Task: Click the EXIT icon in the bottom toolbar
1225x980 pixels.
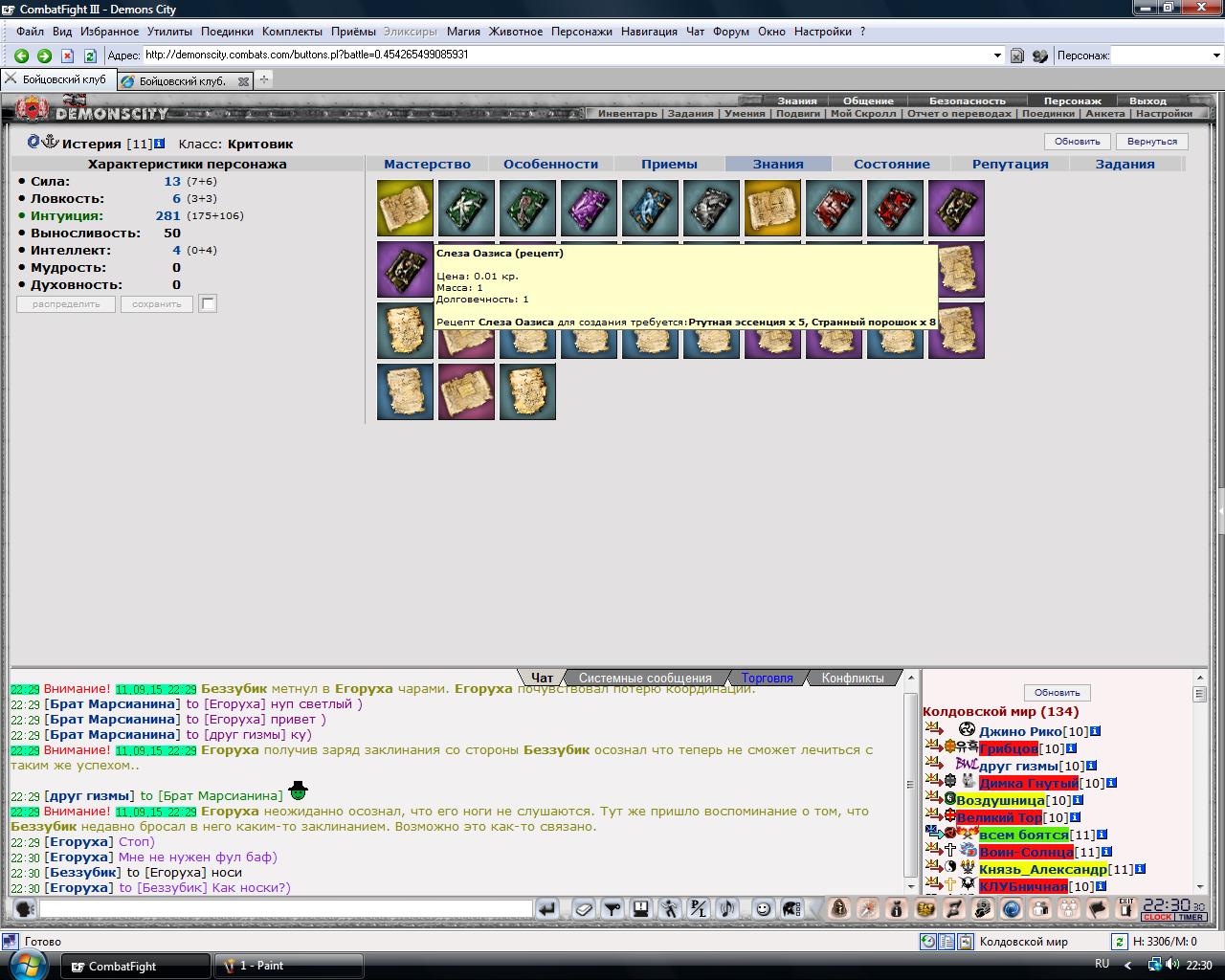Action: [1126, 908]
